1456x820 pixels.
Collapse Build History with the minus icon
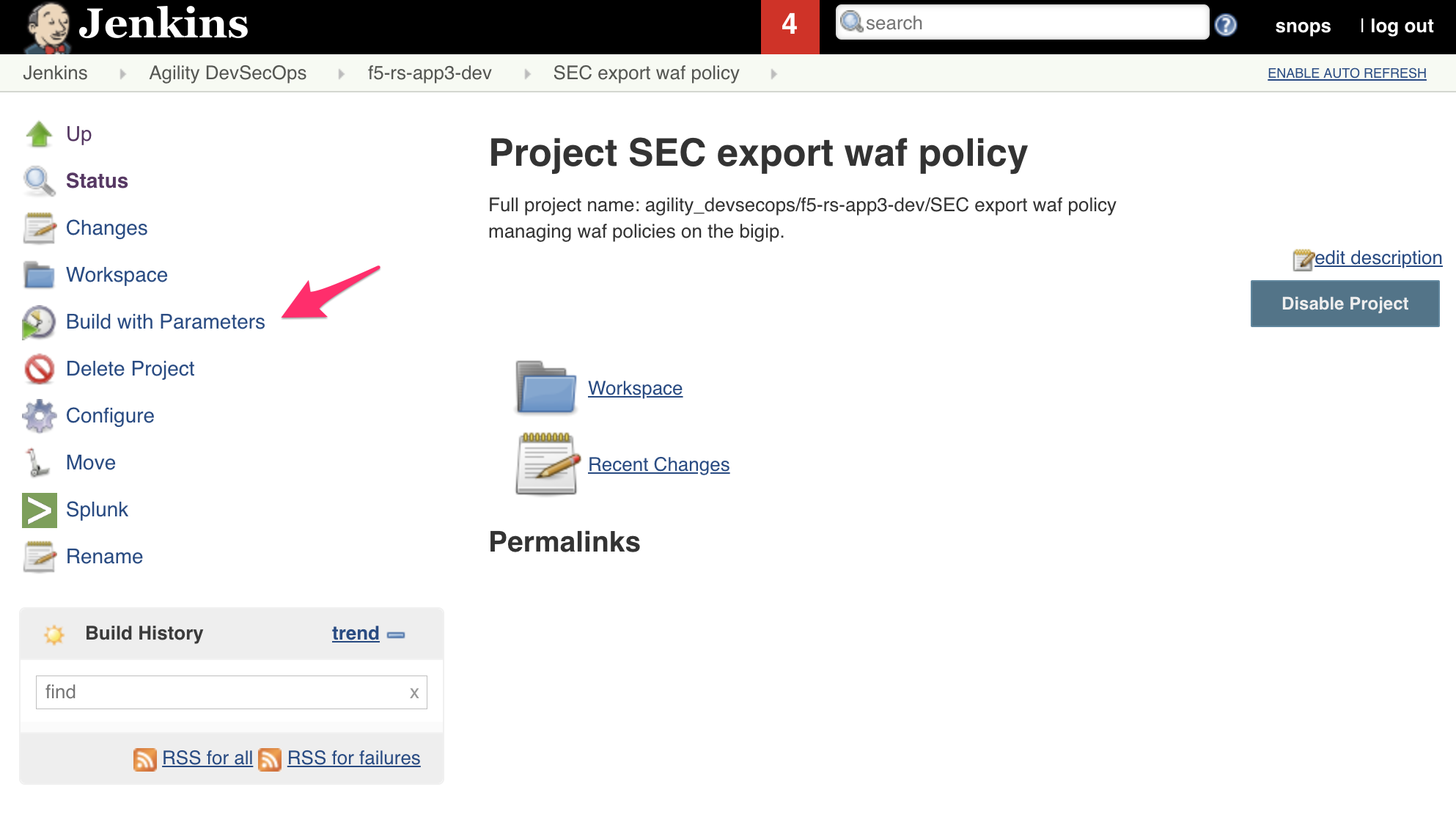pos(396,634)
